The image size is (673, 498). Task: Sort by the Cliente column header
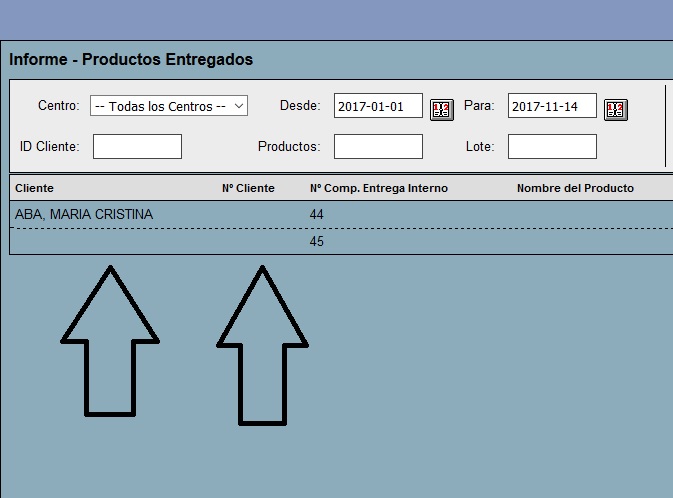tap(34, 188)
